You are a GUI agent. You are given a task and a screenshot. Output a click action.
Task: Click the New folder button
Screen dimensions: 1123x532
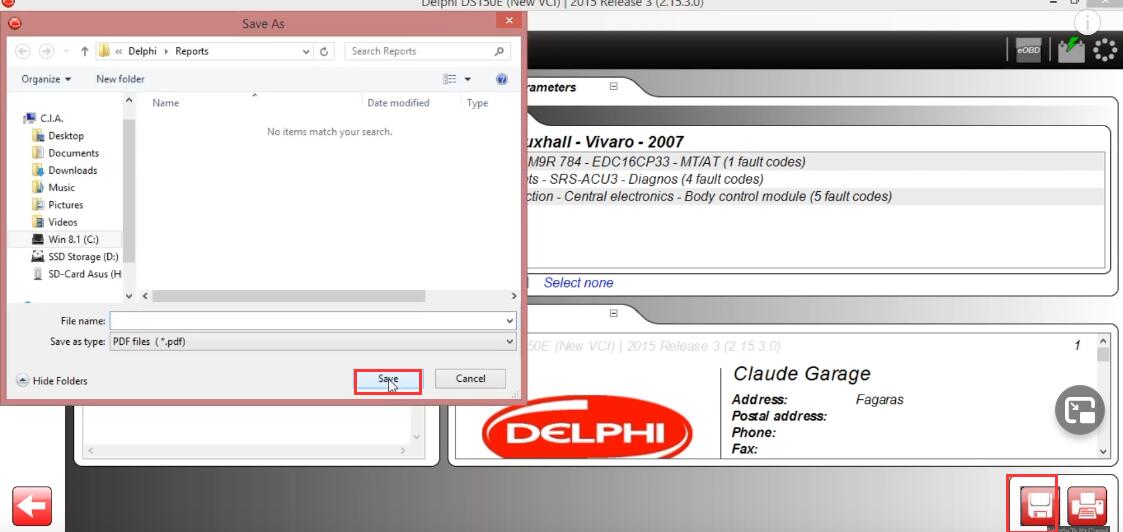[120, 79]
